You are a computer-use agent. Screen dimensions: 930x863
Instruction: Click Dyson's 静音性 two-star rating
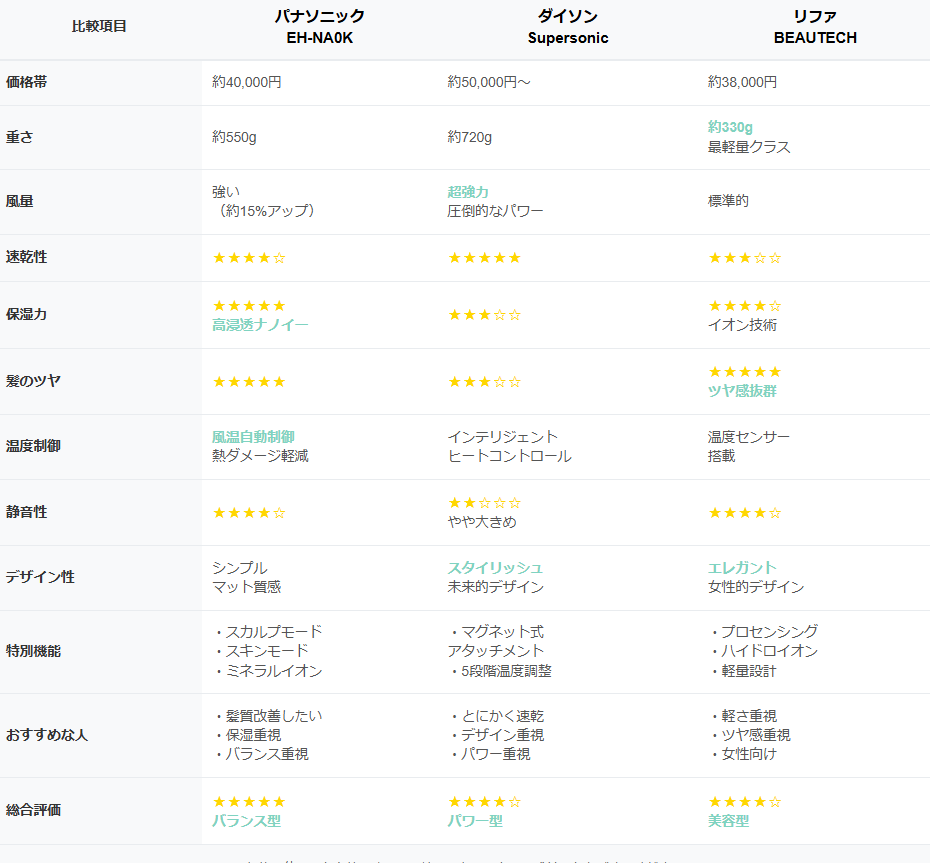[x=484, y=503]
